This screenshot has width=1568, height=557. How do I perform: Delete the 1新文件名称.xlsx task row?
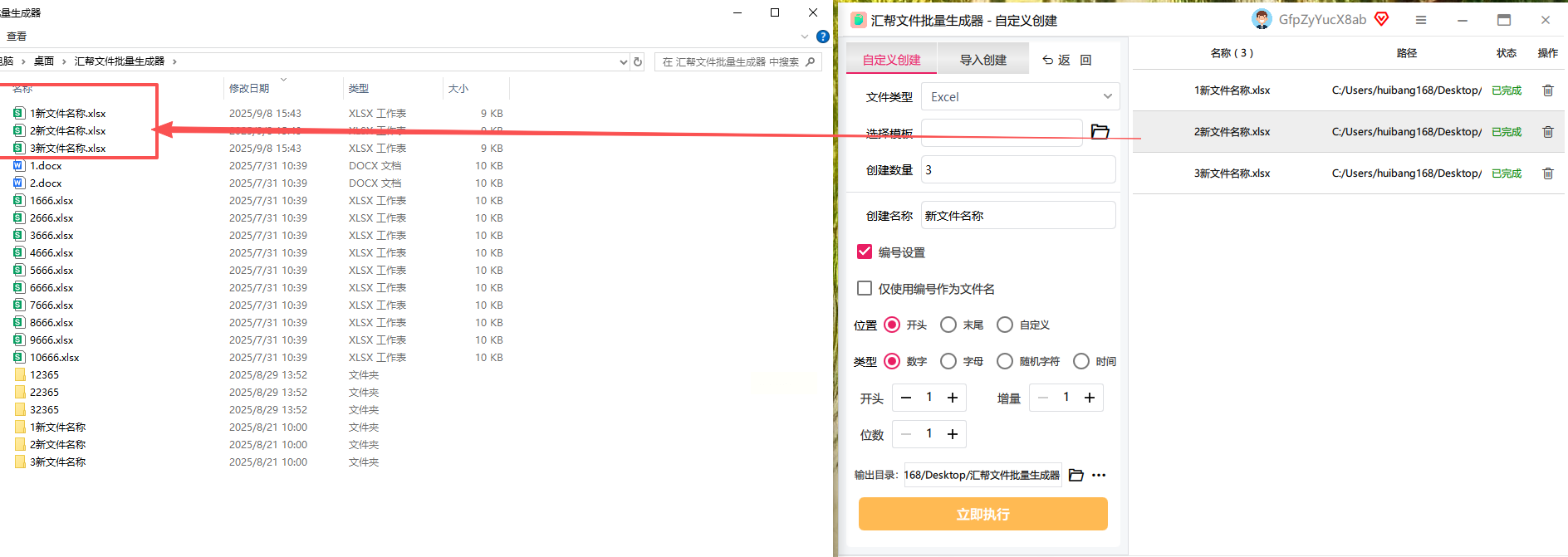pyautogui.click(x=1548, y=90)
